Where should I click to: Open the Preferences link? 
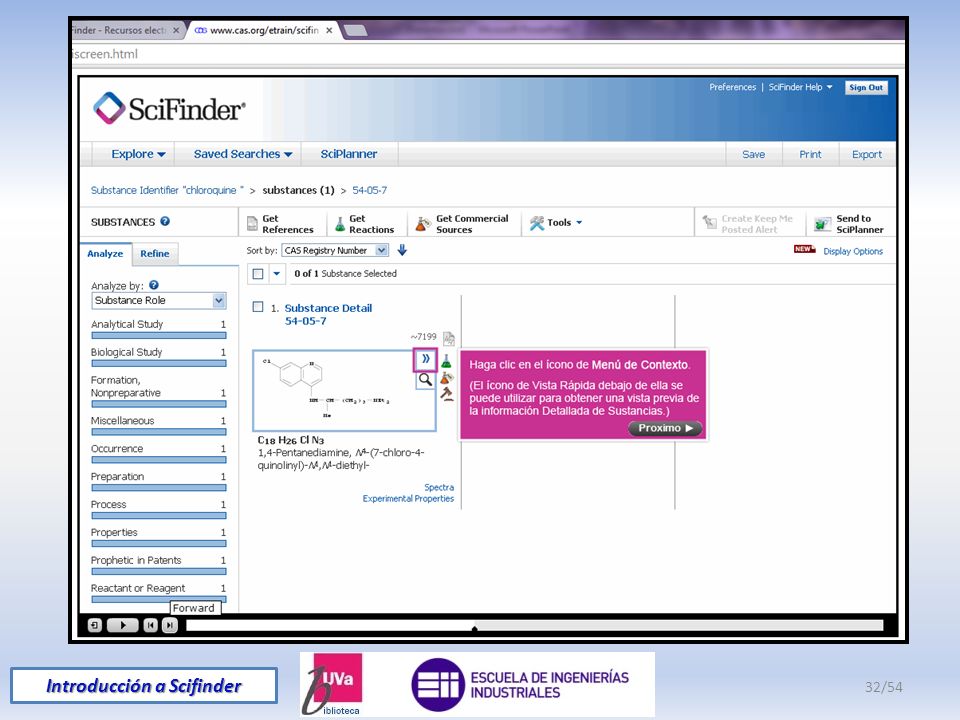point(732,87)
